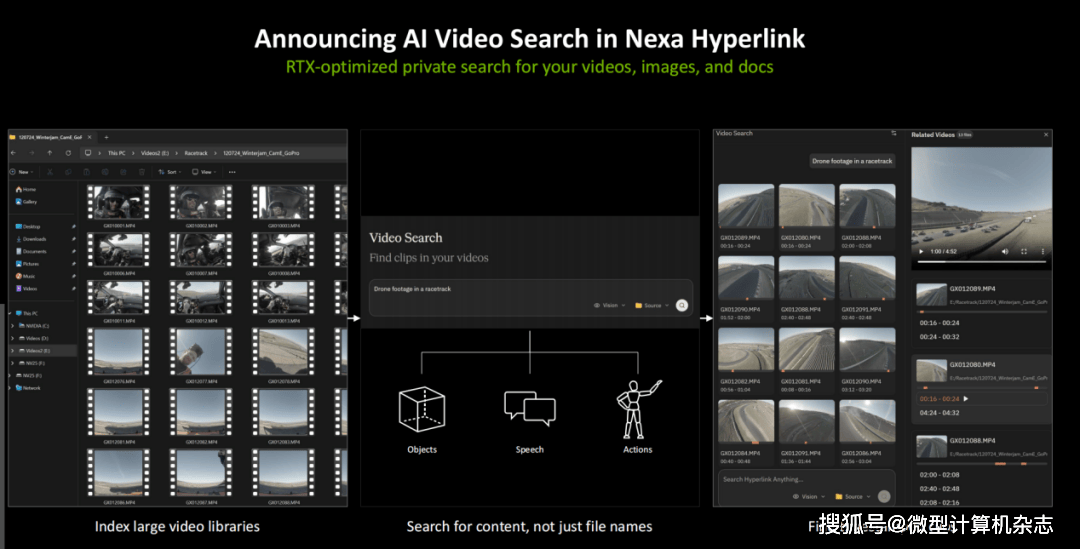Click the File Explorer refresh icon

[x=67, y=153]
